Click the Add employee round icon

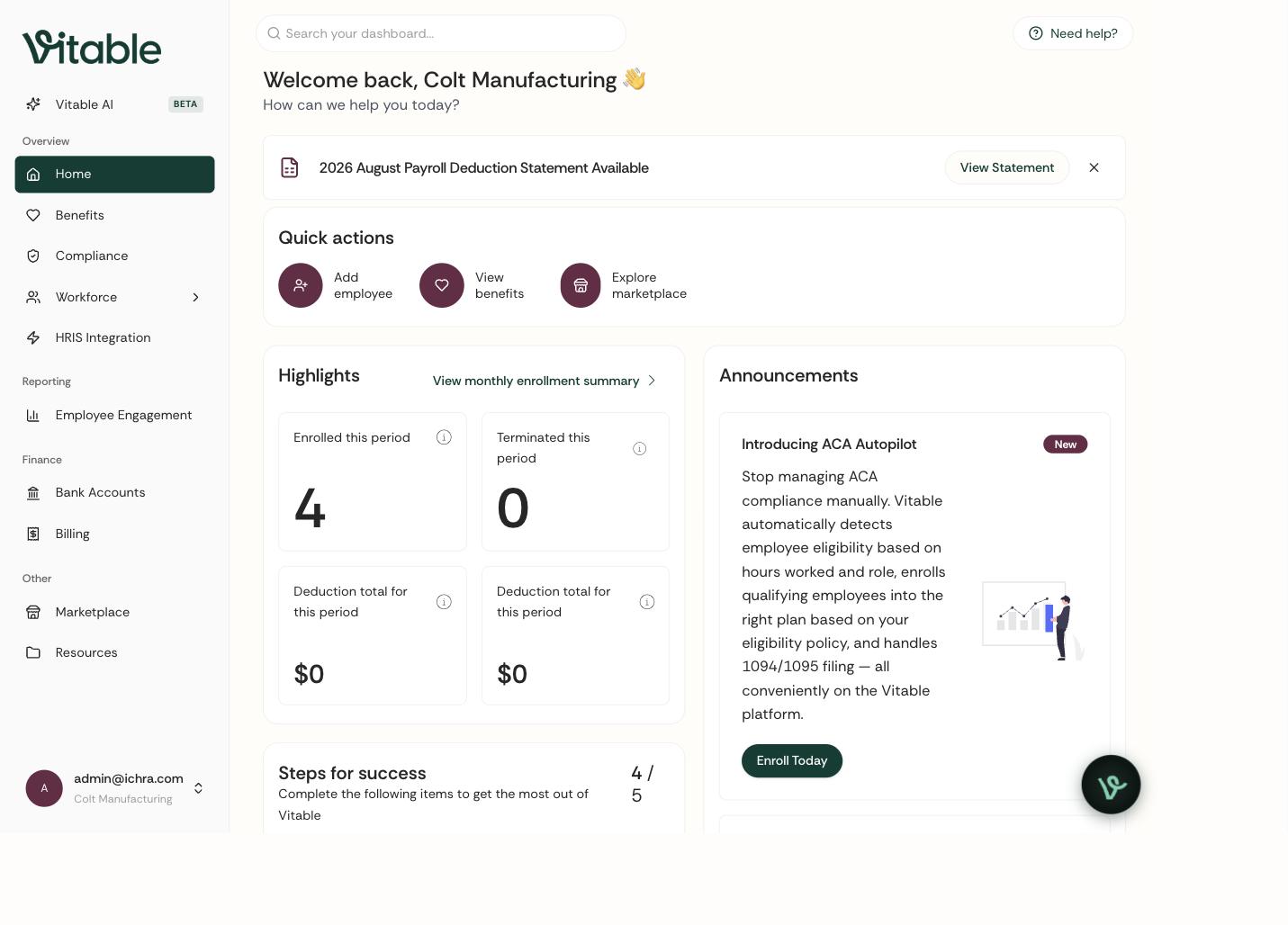click(x=301, y=285)
